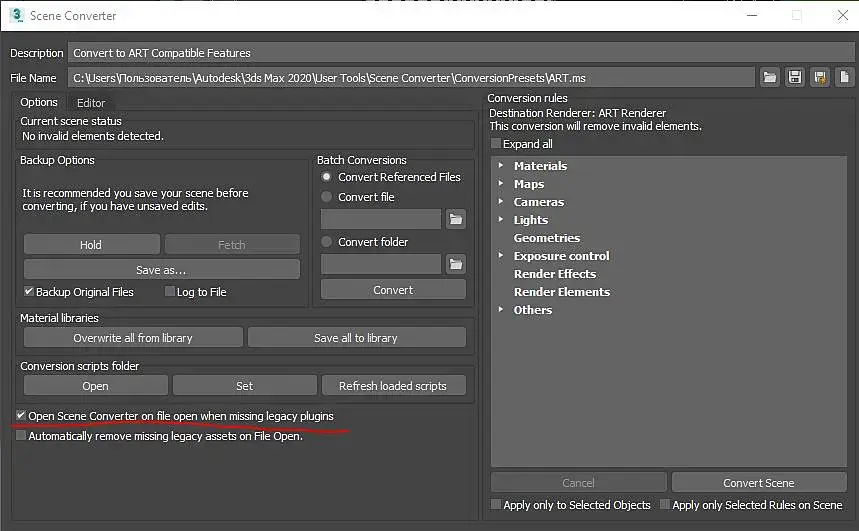Browse for folder next to Convert folder field
Screen dimensions: 859x531
click(x=455, y=264)
